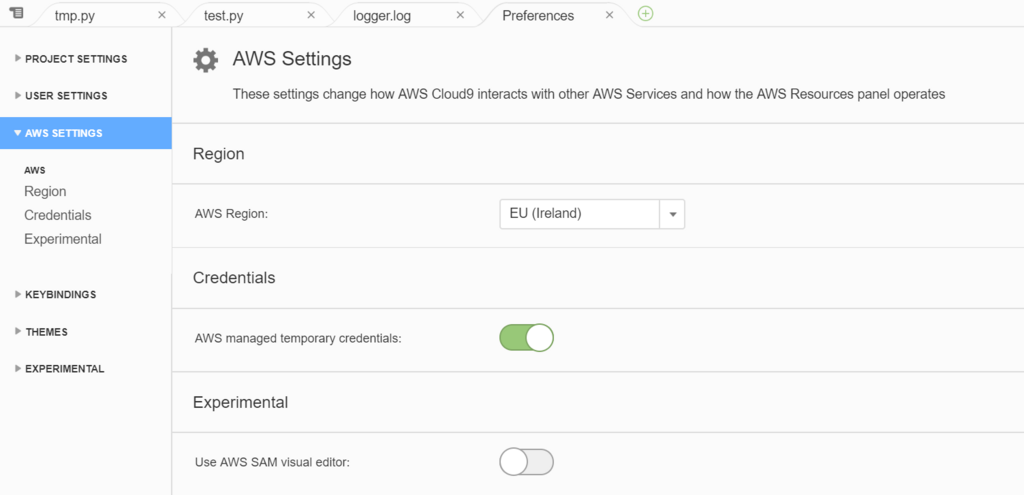Screen dimensions: 1024x495
Task: Go to Region in AWS sidebar list
Action: click(45, 191)
